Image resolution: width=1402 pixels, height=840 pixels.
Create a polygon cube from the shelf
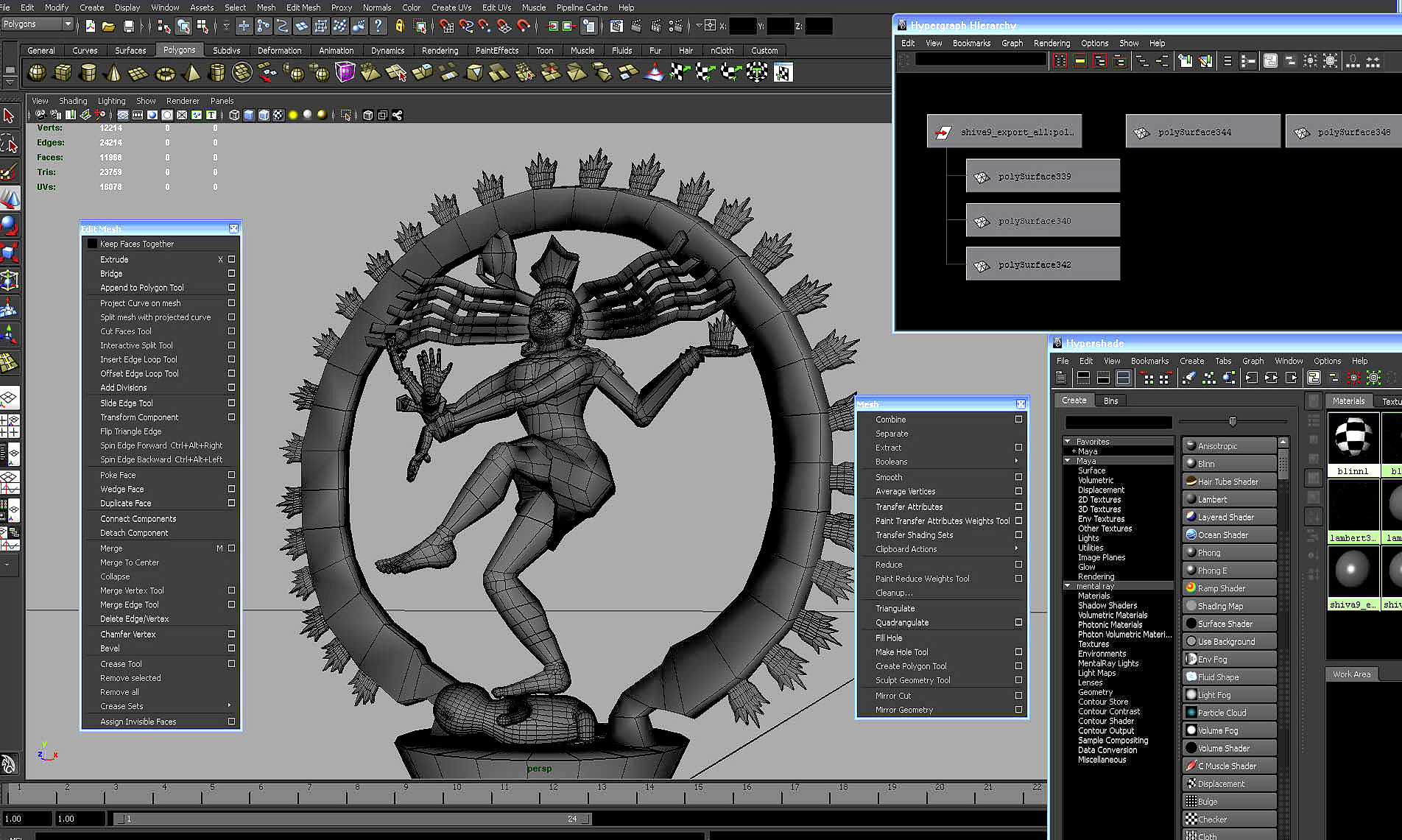(x=63, y=72)
